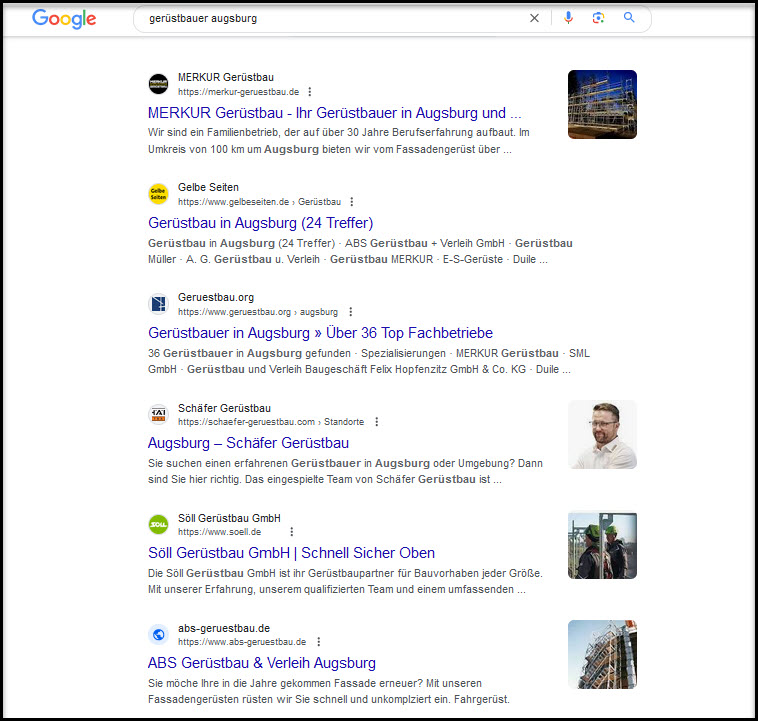Open more options for soell.de result
Viewport: 758px width, 721px height.
pyautogui.click(x=292, y=532)
